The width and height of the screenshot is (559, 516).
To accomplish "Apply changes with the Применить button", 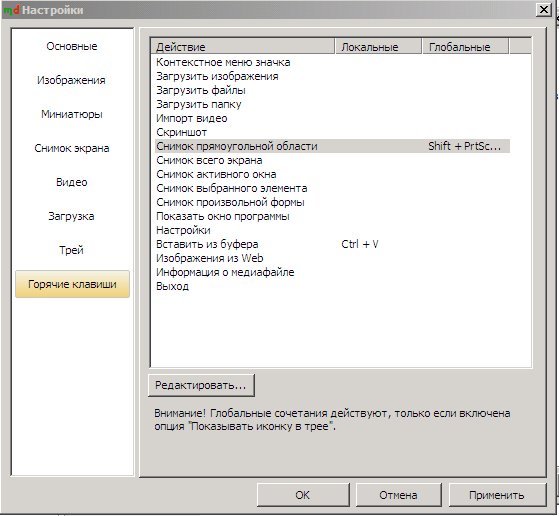I will 497,495.
